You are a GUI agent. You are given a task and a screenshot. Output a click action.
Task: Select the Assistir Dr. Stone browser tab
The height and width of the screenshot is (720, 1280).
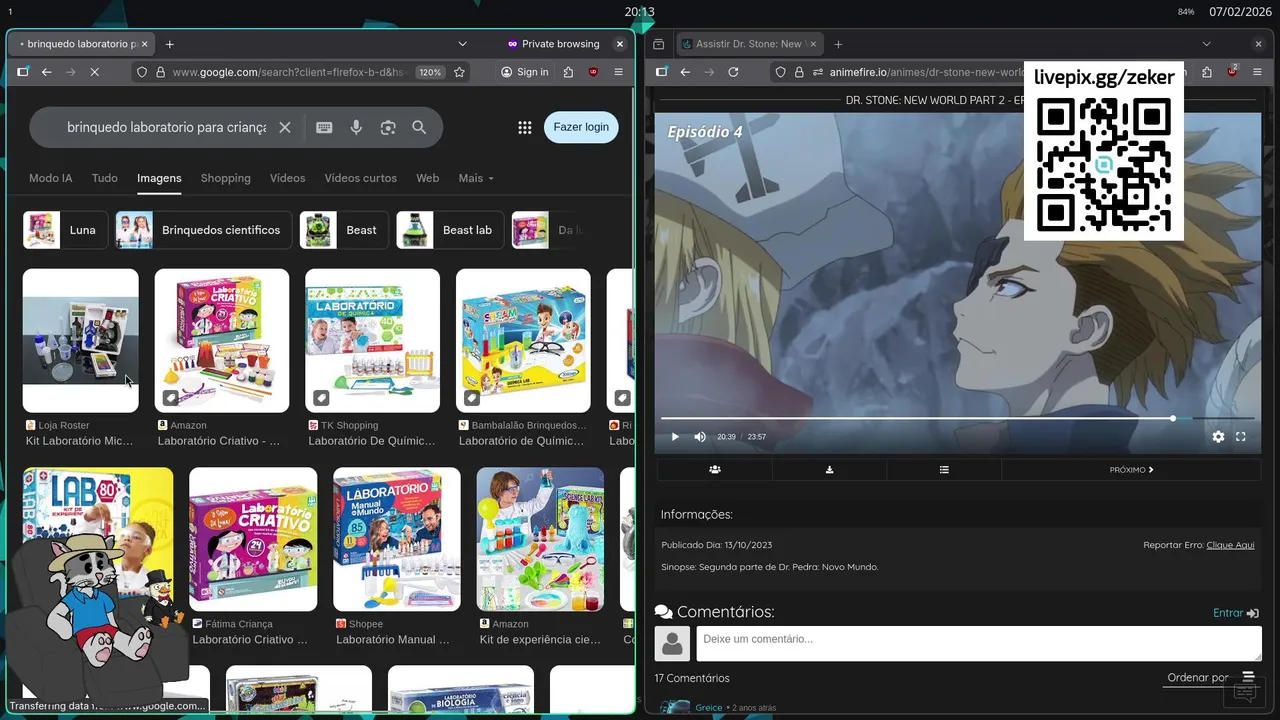pos(748,44)
